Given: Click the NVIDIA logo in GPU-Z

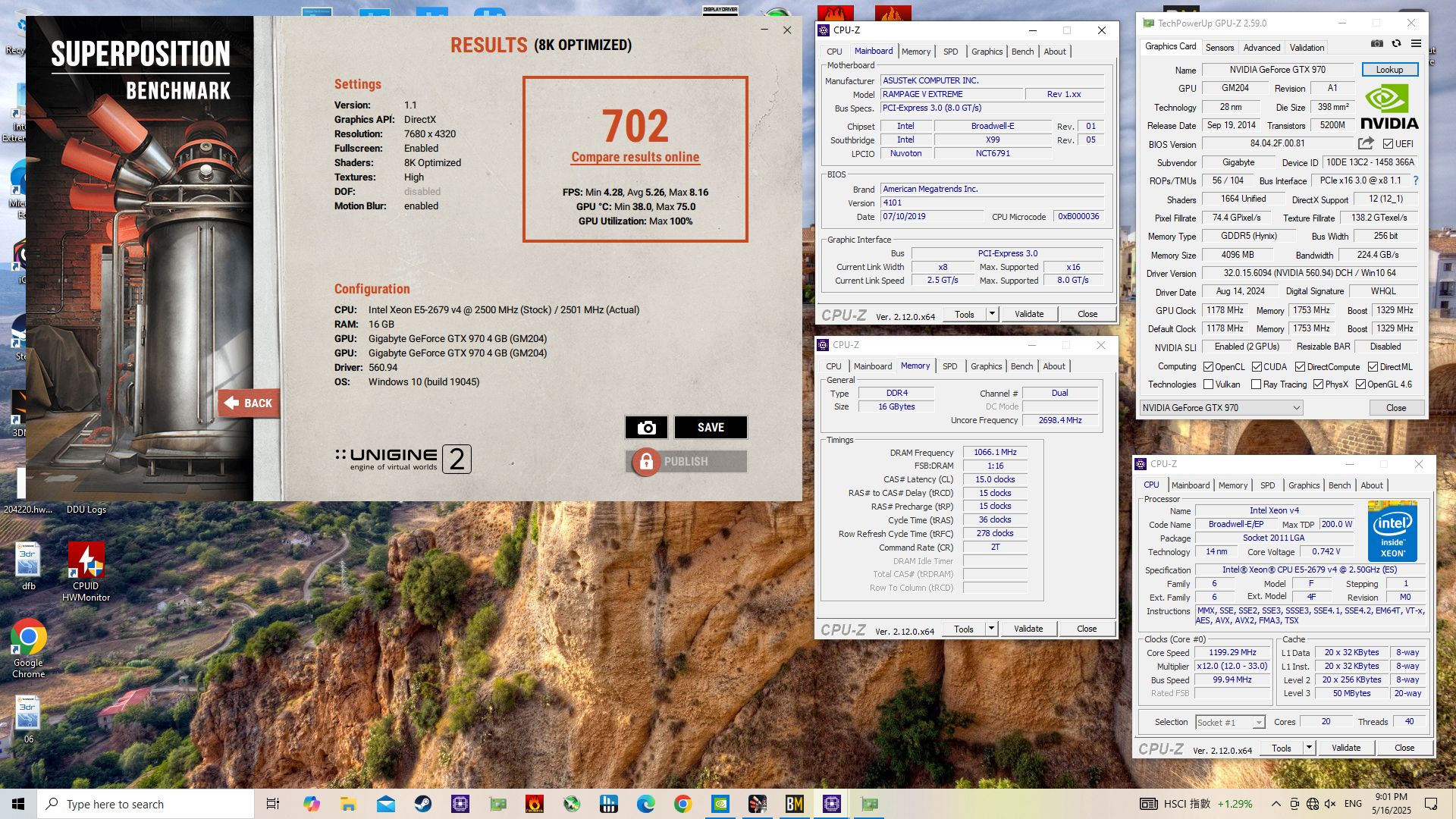Looking at the screenshot, I should coord(1389,107).
